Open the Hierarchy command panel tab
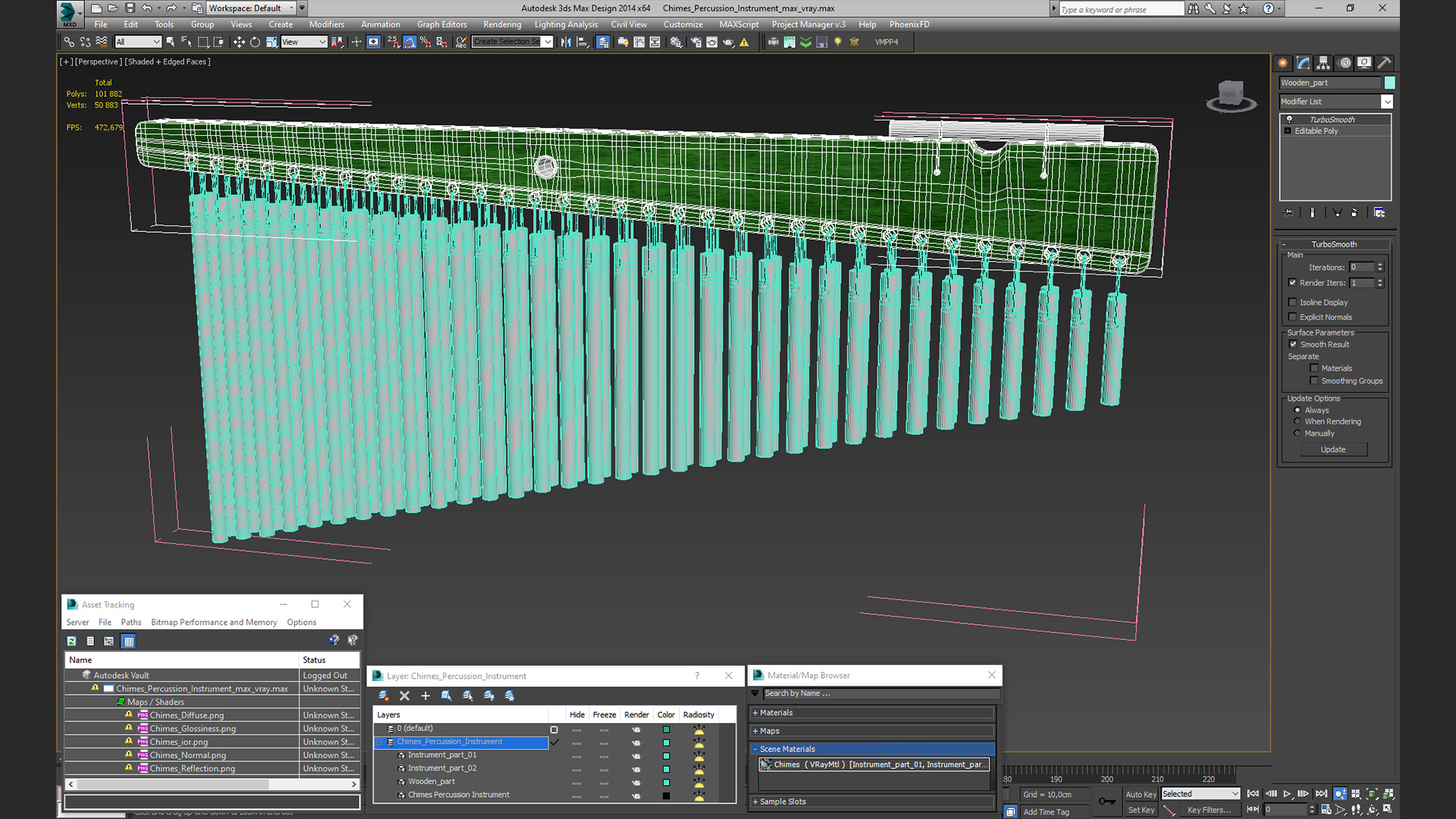Image resolution: width=1456 pixels, height=819 pixels. point(1323,63)
